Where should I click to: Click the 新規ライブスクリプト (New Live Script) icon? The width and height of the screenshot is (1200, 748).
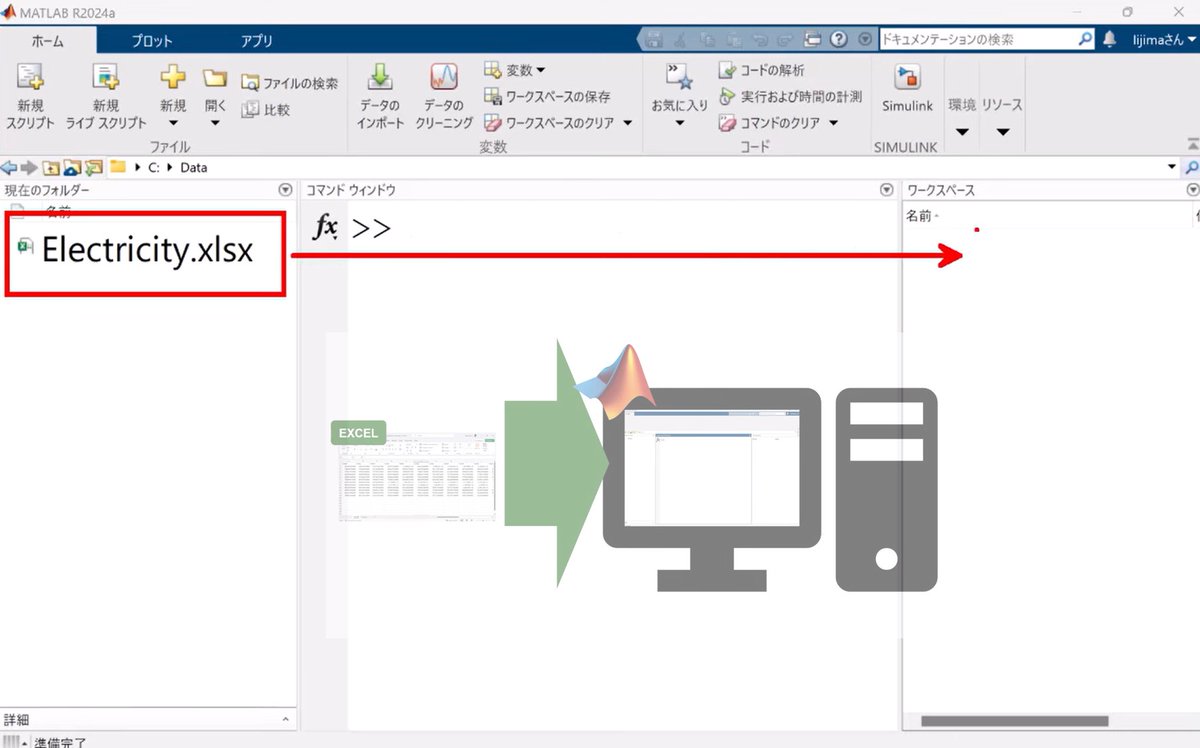pos(105,77)
